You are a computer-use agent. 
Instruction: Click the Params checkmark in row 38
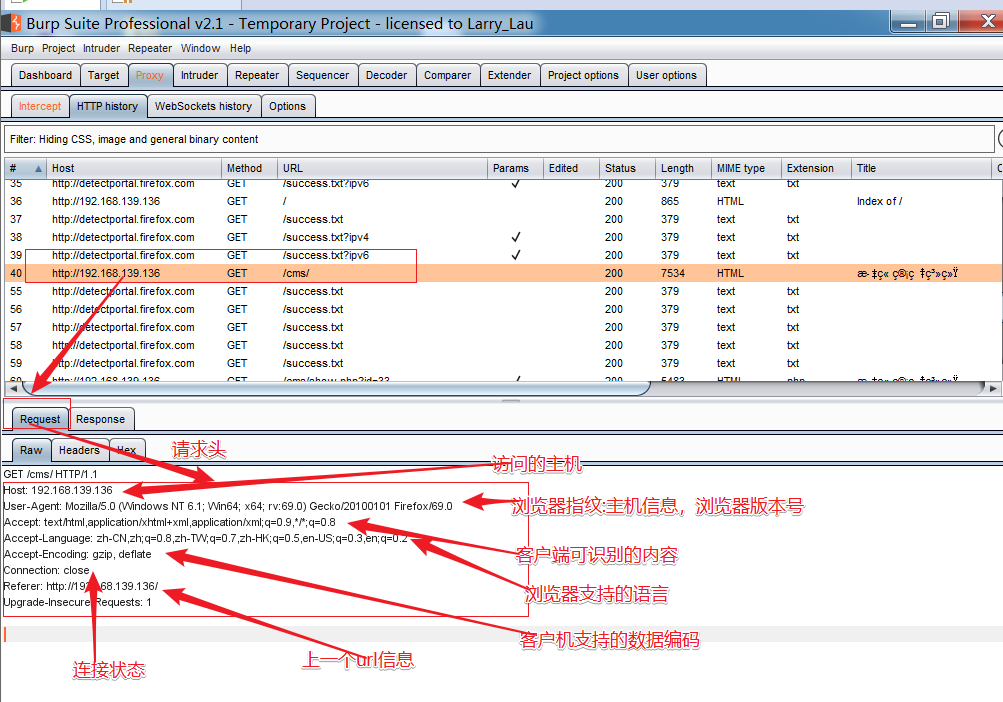[516, 237]
